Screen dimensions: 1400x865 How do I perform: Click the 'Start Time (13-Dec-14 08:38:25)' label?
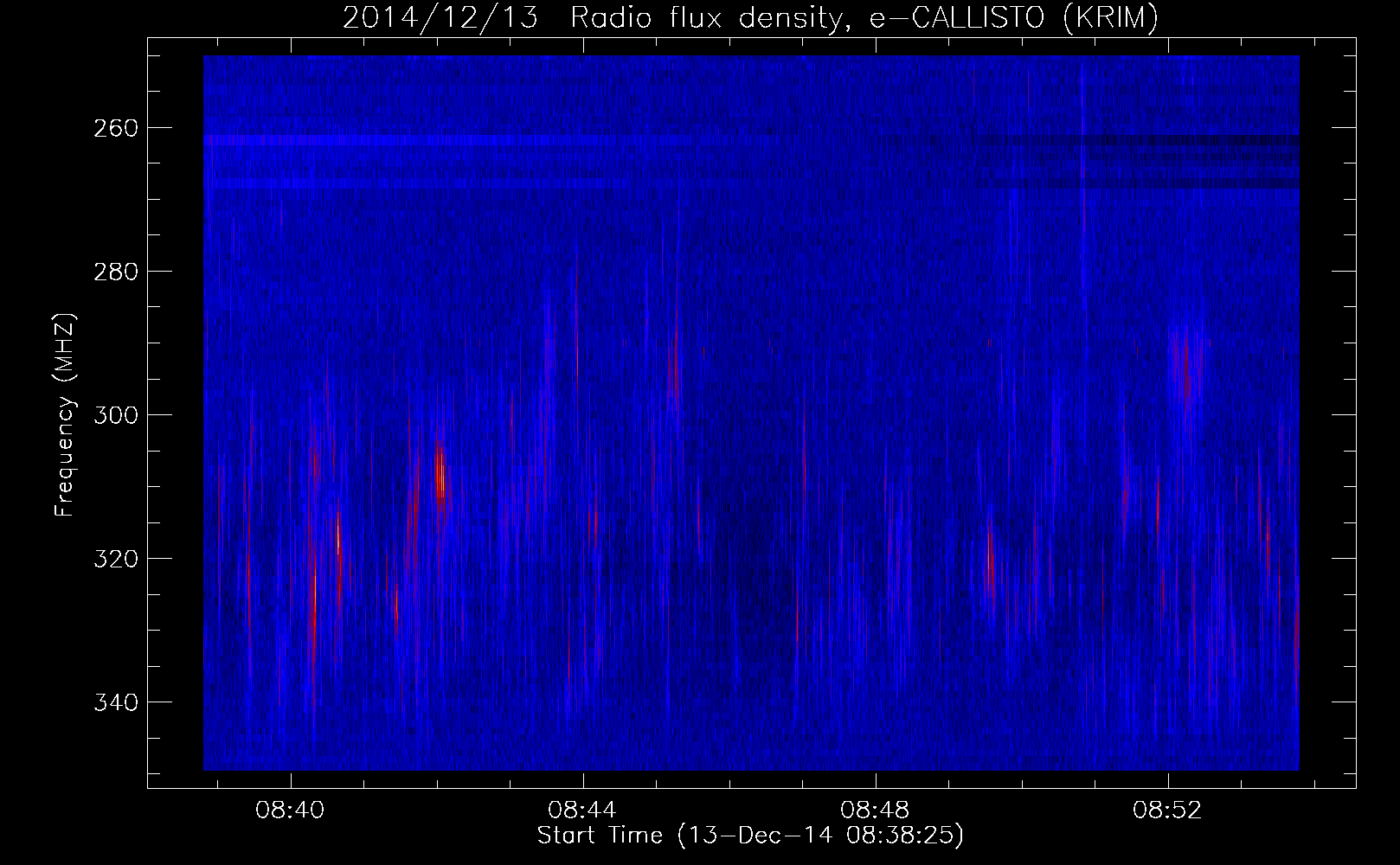point(750,836)
